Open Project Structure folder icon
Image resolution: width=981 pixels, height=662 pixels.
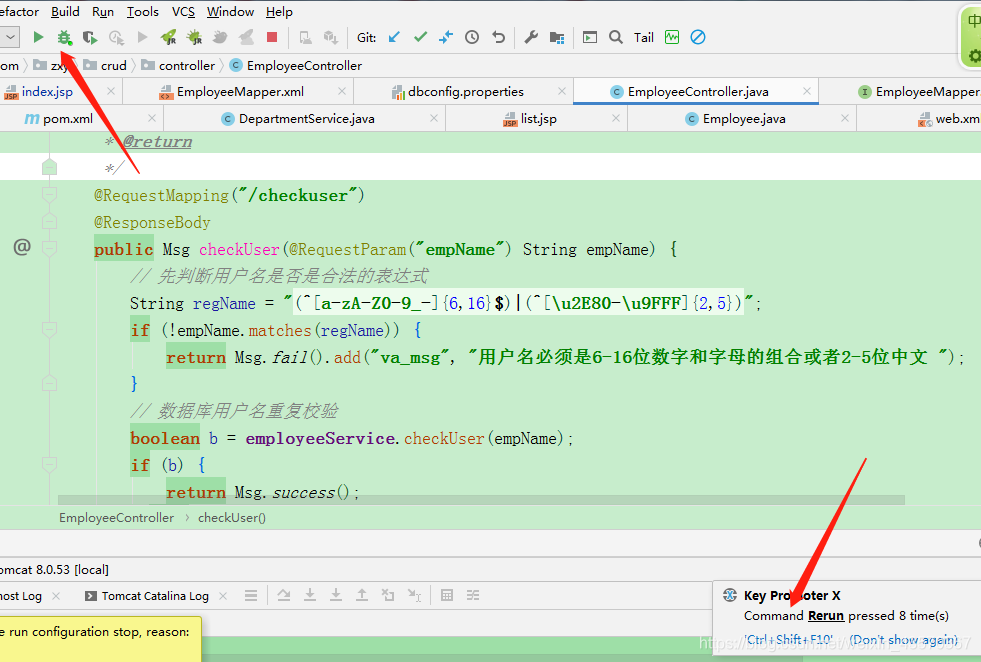click(x=557, y=38)
